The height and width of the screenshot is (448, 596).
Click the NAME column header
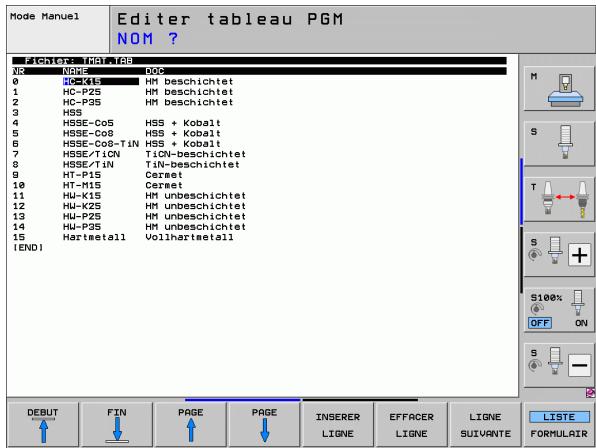pos(75,71)
